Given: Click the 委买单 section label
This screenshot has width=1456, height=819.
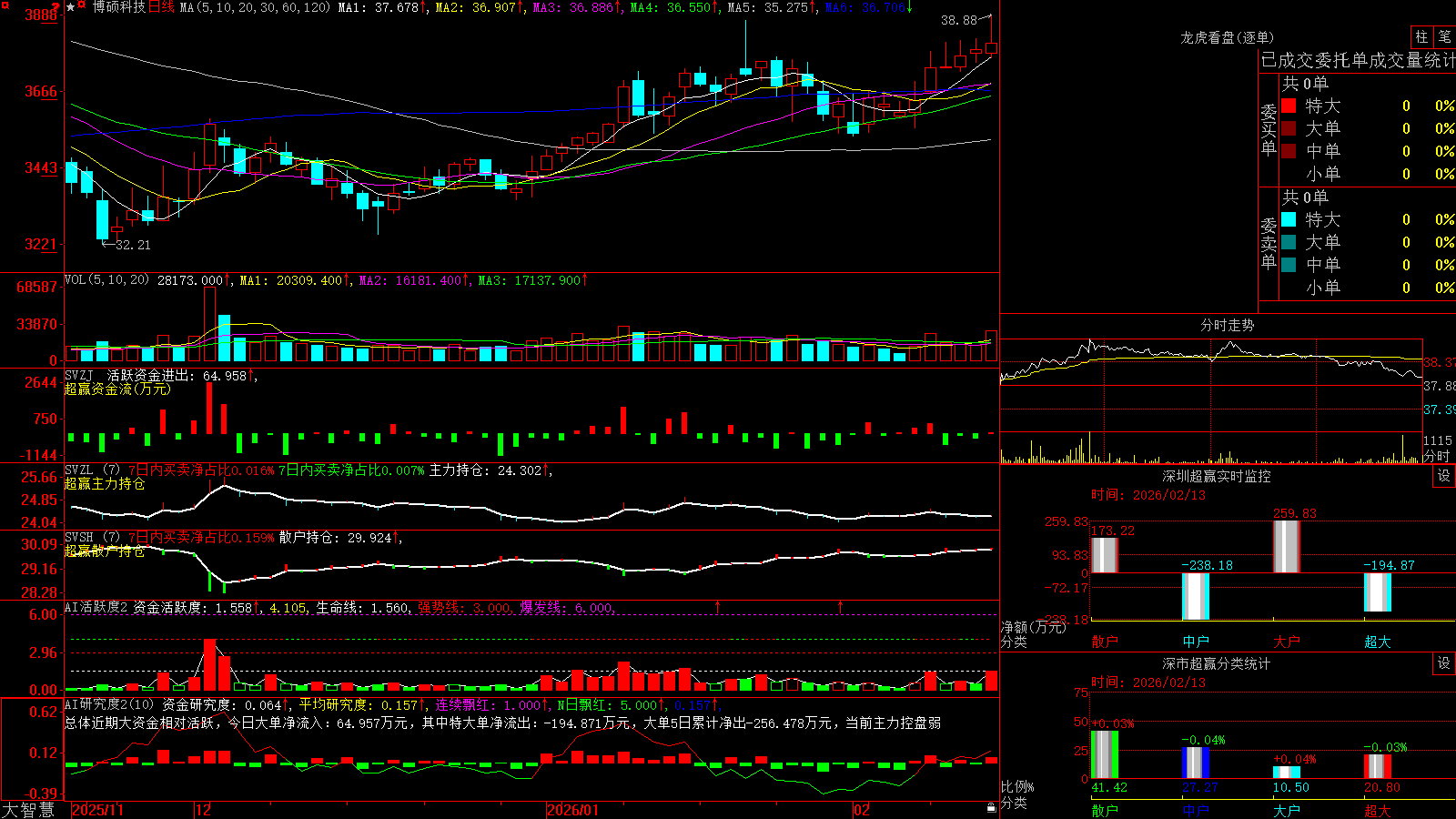Looking at the screenshot, I should pyautogui.click(x=1269, y=128).
